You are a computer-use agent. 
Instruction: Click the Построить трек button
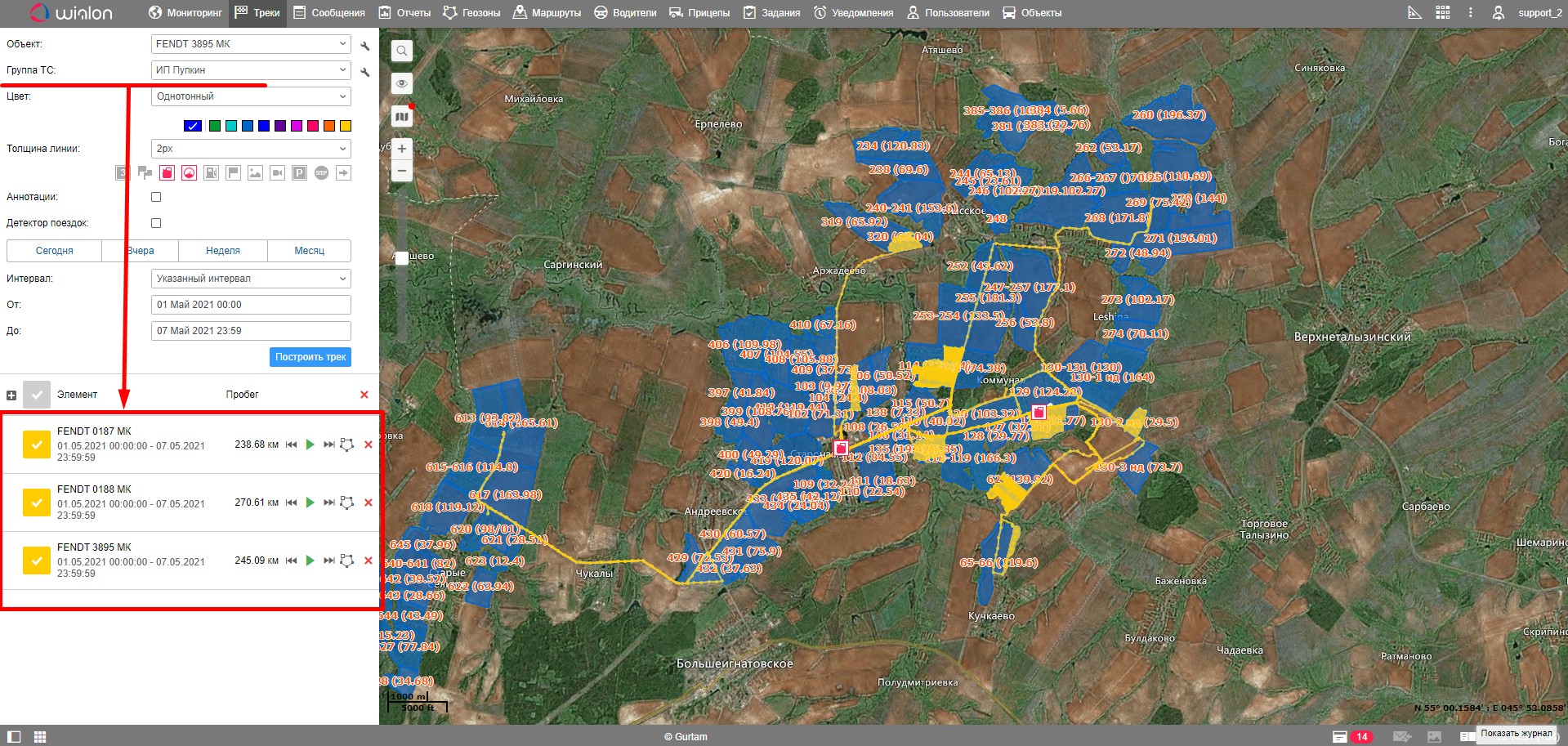(310, 357)
